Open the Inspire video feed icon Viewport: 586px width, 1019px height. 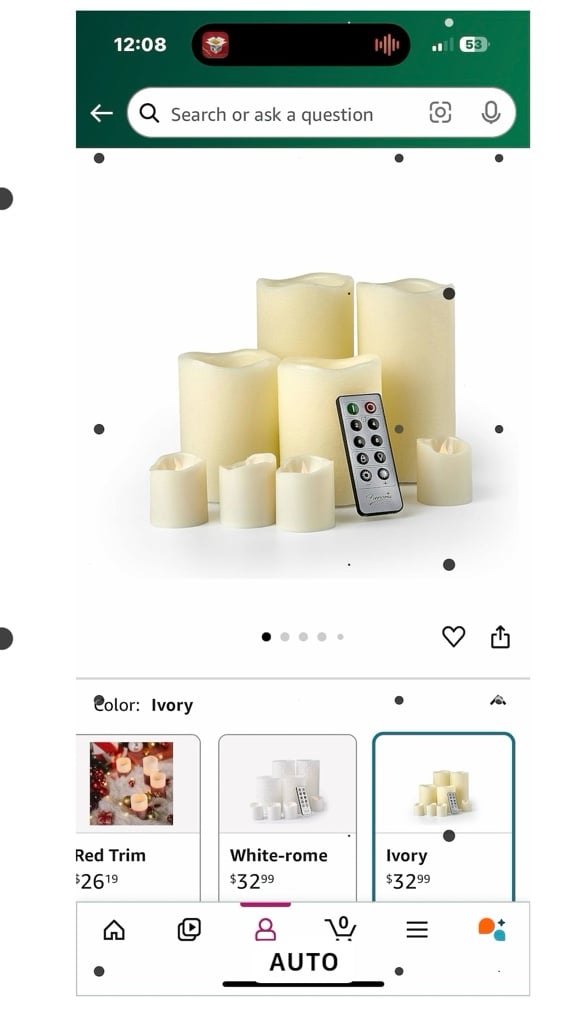tap(189, 930)
